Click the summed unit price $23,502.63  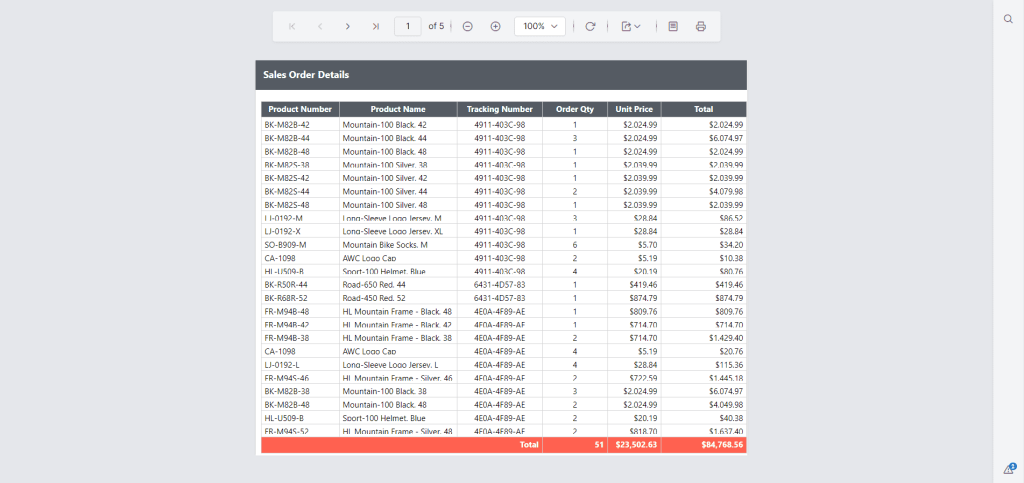(634, 444)
